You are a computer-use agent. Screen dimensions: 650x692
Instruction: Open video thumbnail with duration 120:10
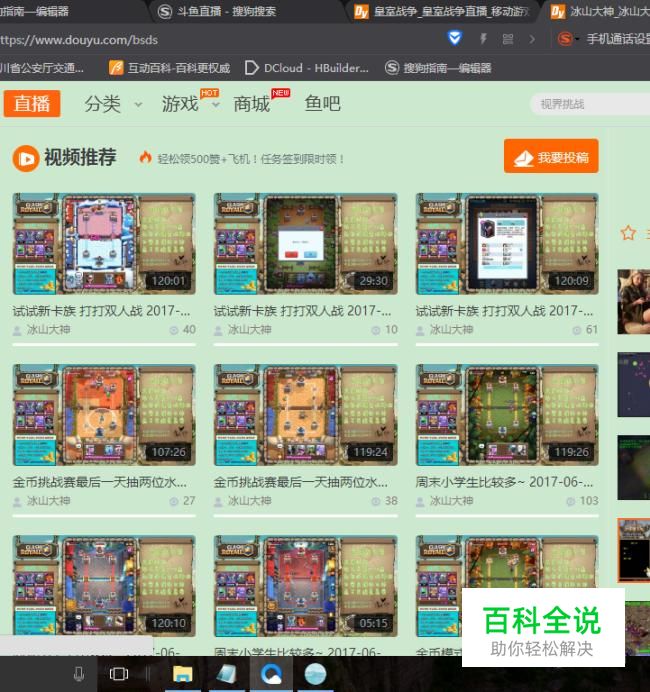(104, 586)
